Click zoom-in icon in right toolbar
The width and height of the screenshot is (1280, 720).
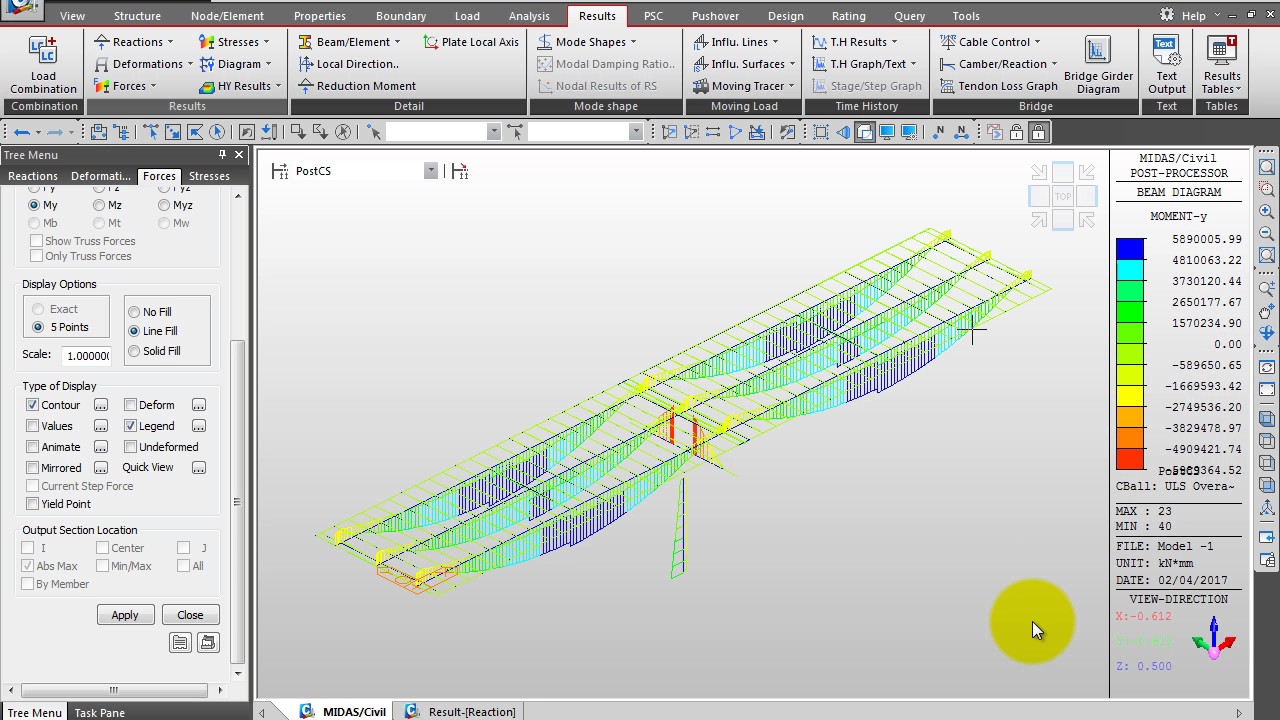pyautogui.click(x=1266, y=212)
